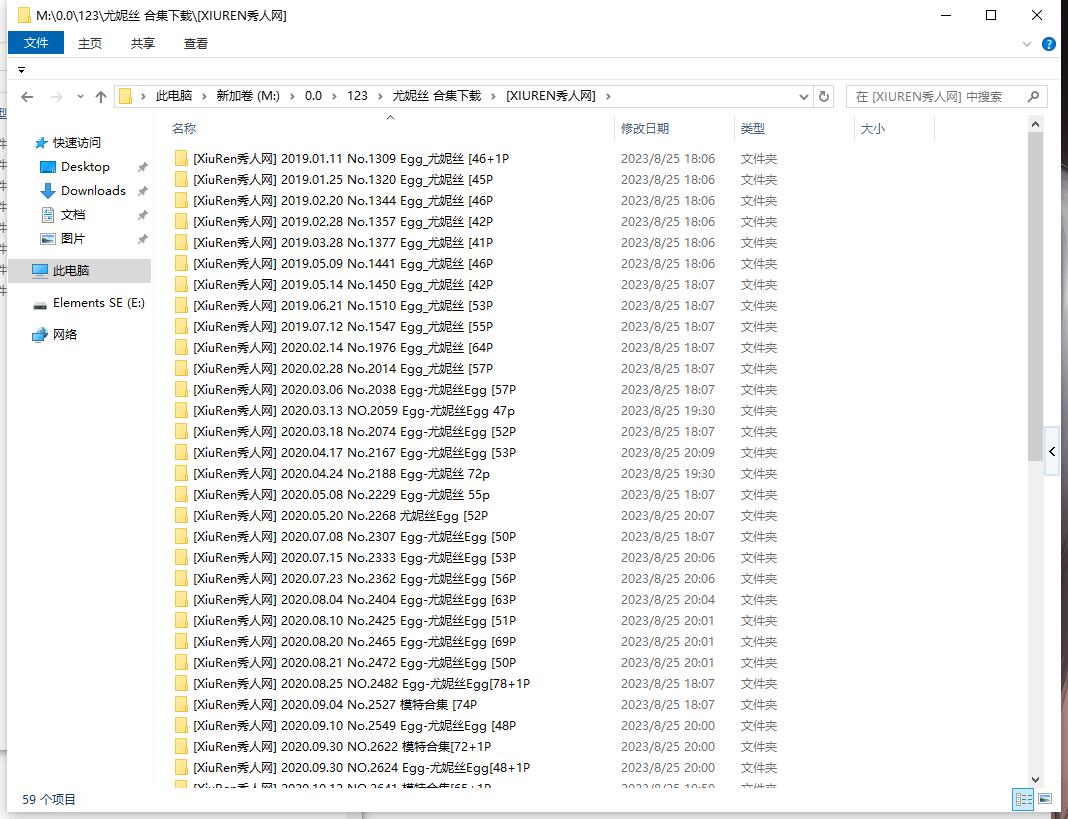Open Downloads in quick access
Image resolution: width=1068 pixels, height=819 pixels.
click(93, 191)
